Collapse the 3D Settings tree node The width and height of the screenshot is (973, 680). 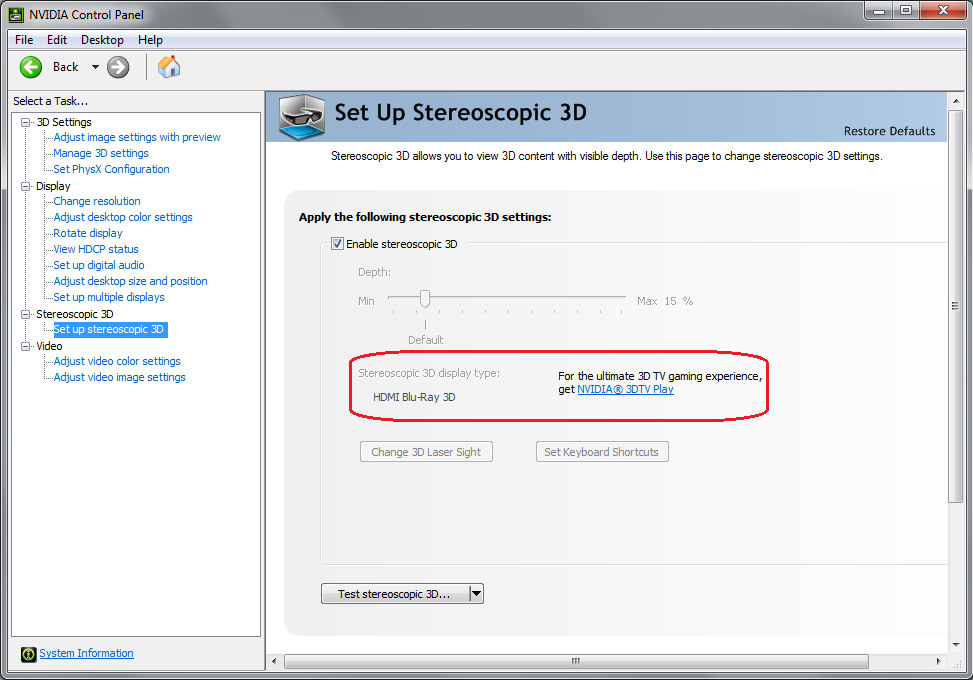pyautogui.click(x=25, y=122)
